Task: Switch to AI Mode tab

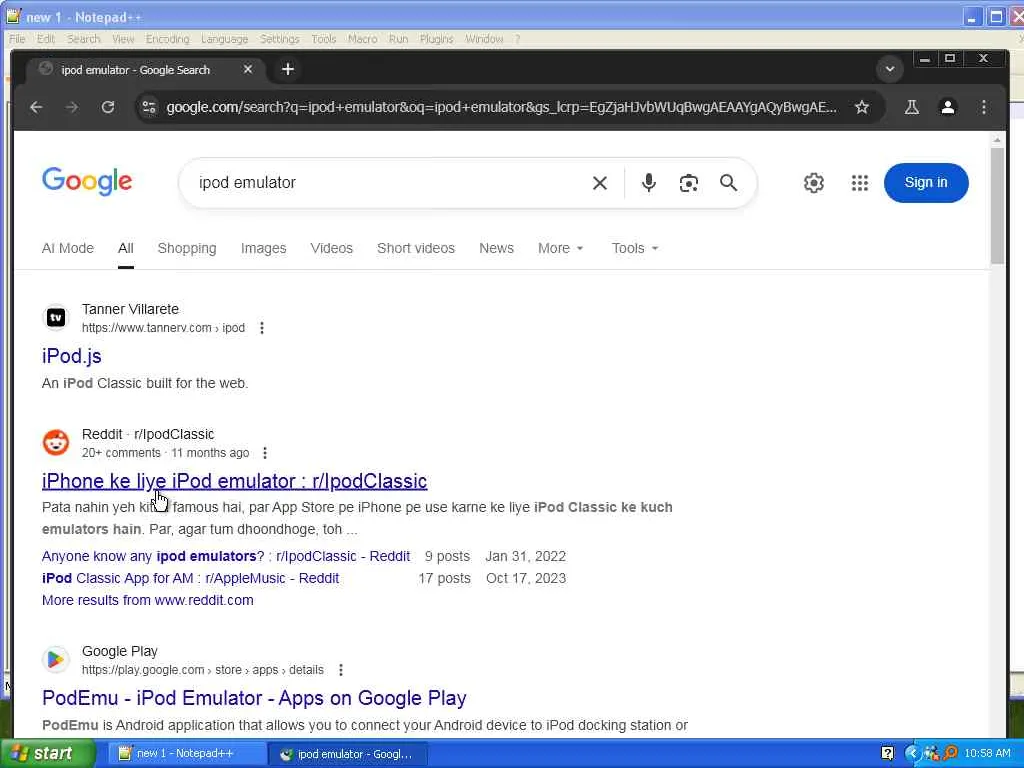Action: pos(68,248)
